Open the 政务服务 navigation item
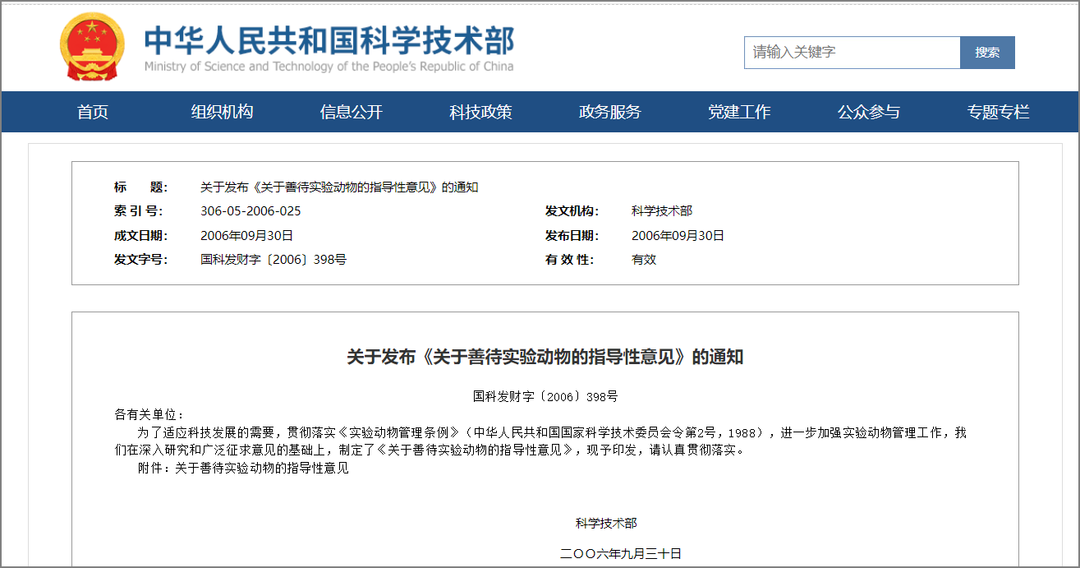This screenshot has height=568, width=1080. pyautogui.click(x=610, y=112)
